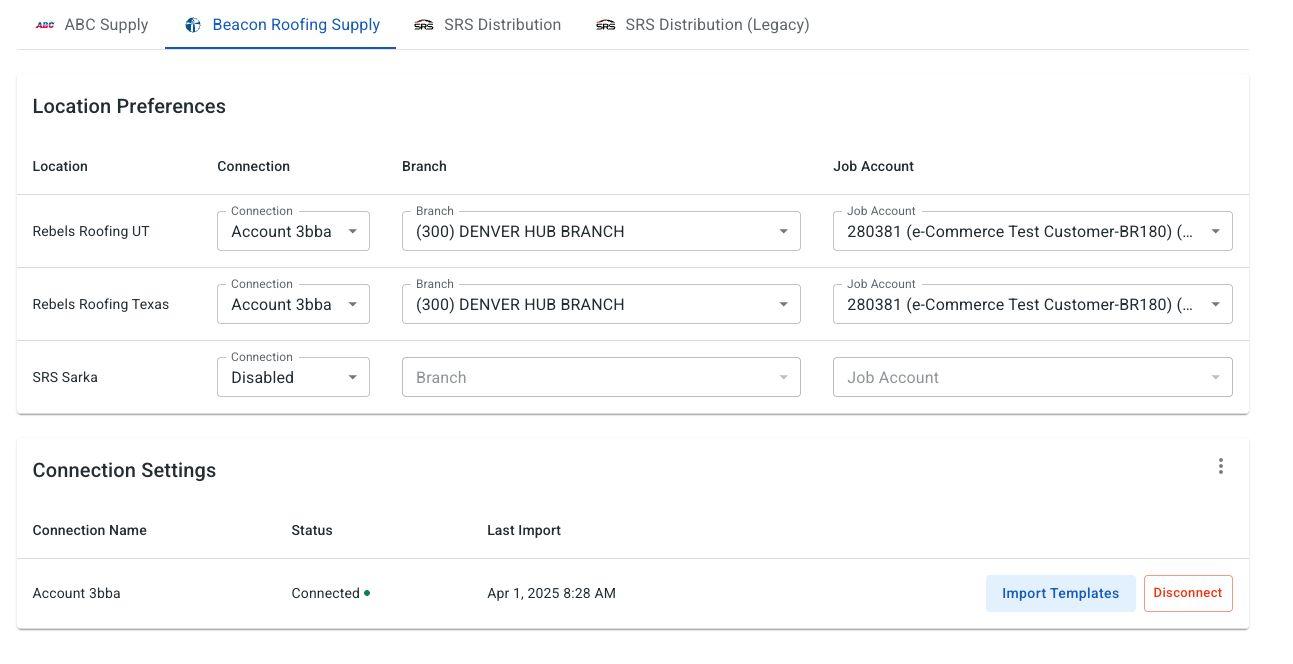Open Connection dropdown for Rebels Roofing UT
Image resolution: width=1293 pixels, height=664 pixels.
[x=293, y=232]
